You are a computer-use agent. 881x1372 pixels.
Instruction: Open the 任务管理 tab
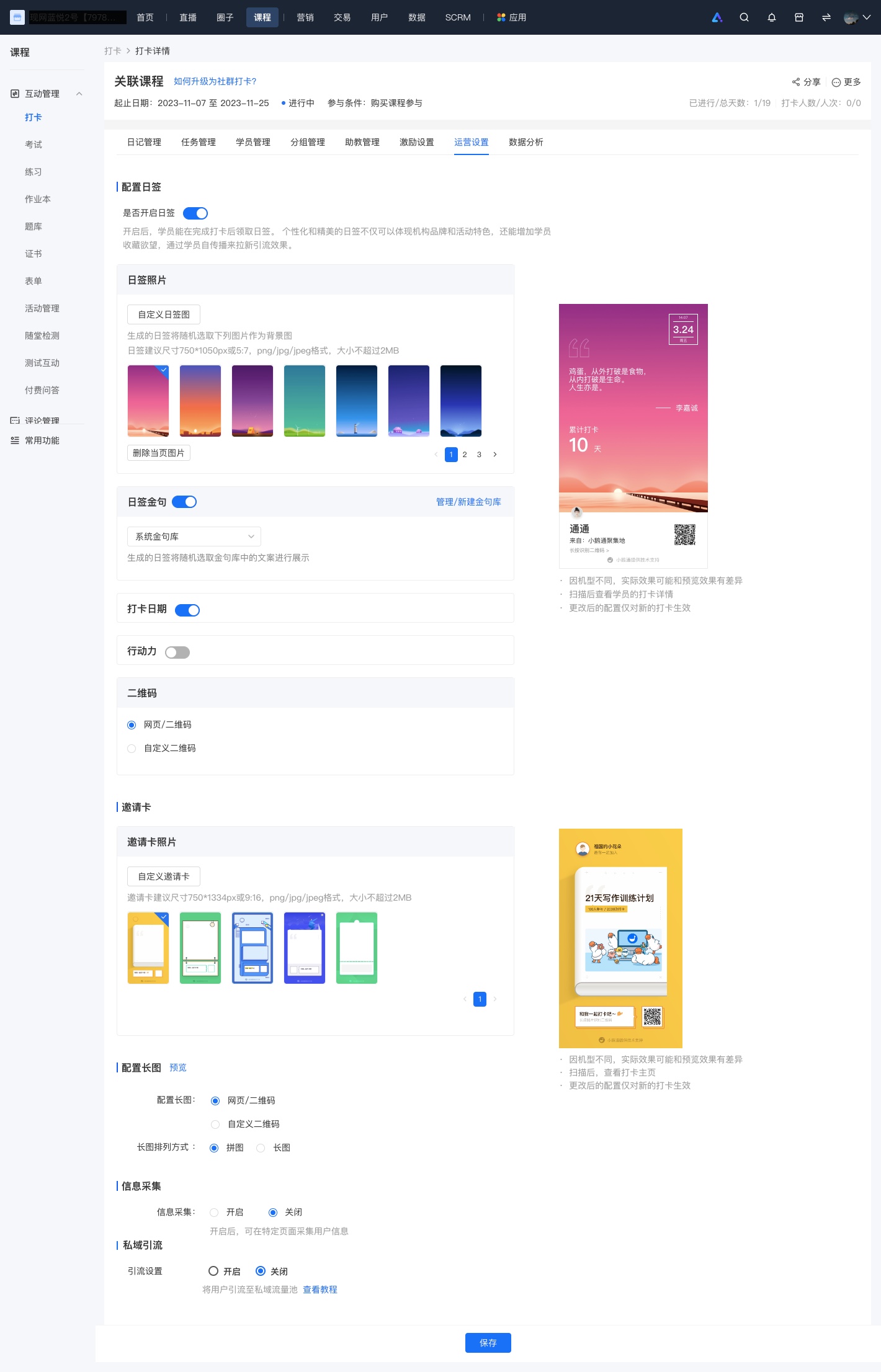[x=199, y=142]
